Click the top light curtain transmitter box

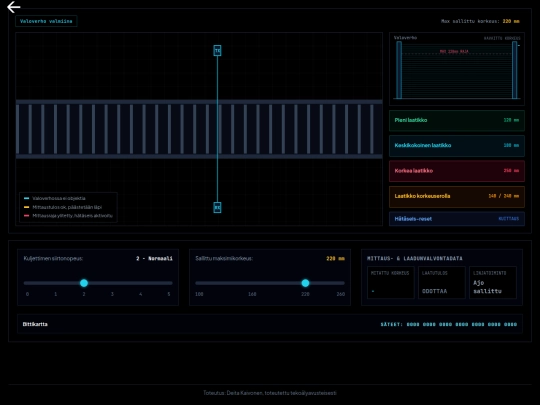(x=217, y=51)
